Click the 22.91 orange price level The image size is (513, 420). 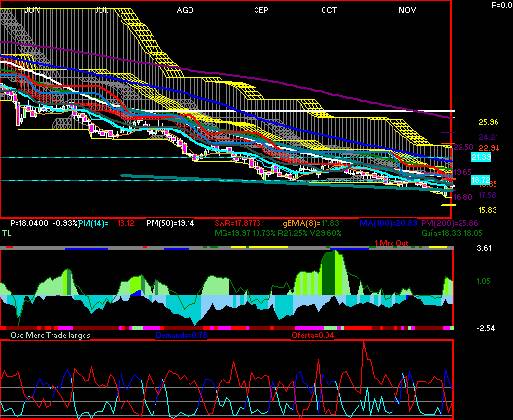[x=489, y=148]
